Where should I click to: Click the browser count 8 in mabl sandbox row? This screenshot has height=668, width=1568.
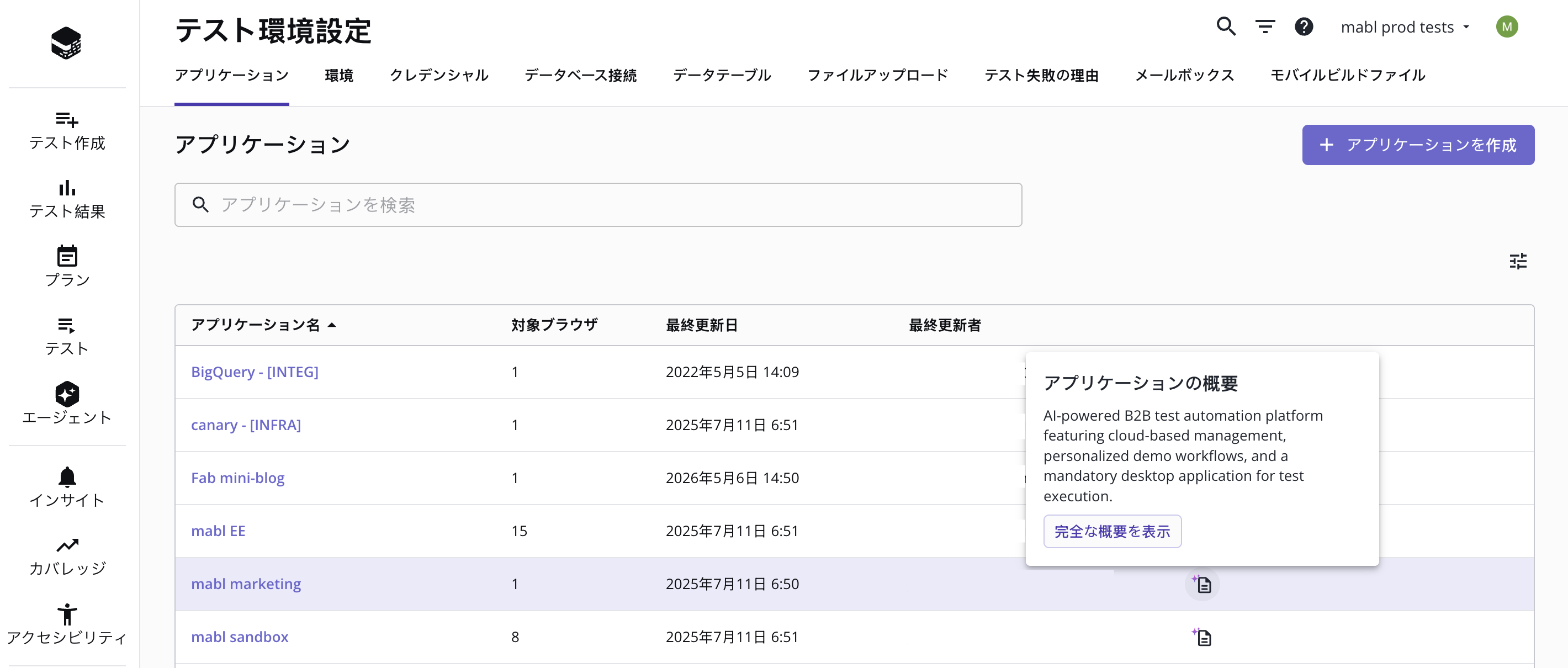coord(515,637)
